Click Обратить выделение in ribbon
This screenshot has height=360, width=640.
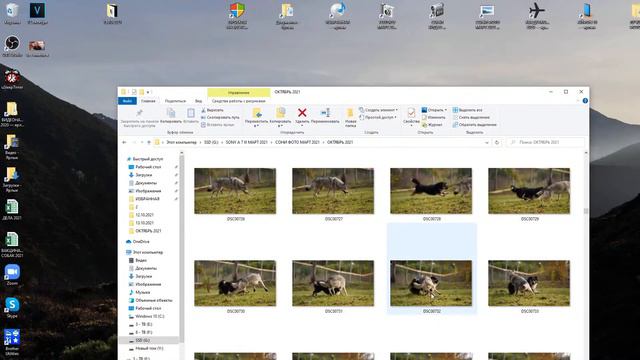tap(474, 125)
